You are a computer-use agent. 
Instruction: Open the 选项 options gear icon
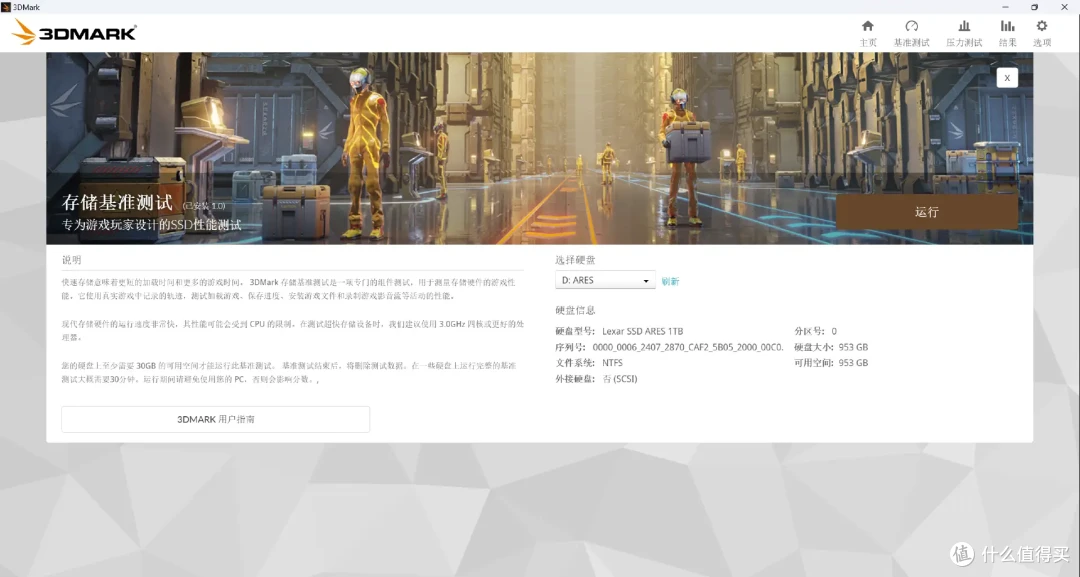(1041, 26)
